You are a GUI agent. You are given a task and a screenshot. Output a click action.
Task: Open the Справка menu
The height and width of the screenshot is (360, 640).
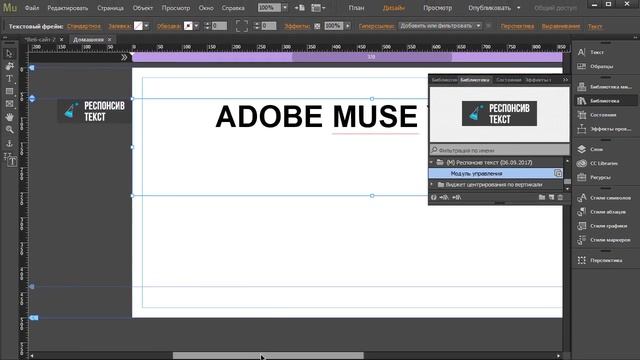(x=233, y=8)
